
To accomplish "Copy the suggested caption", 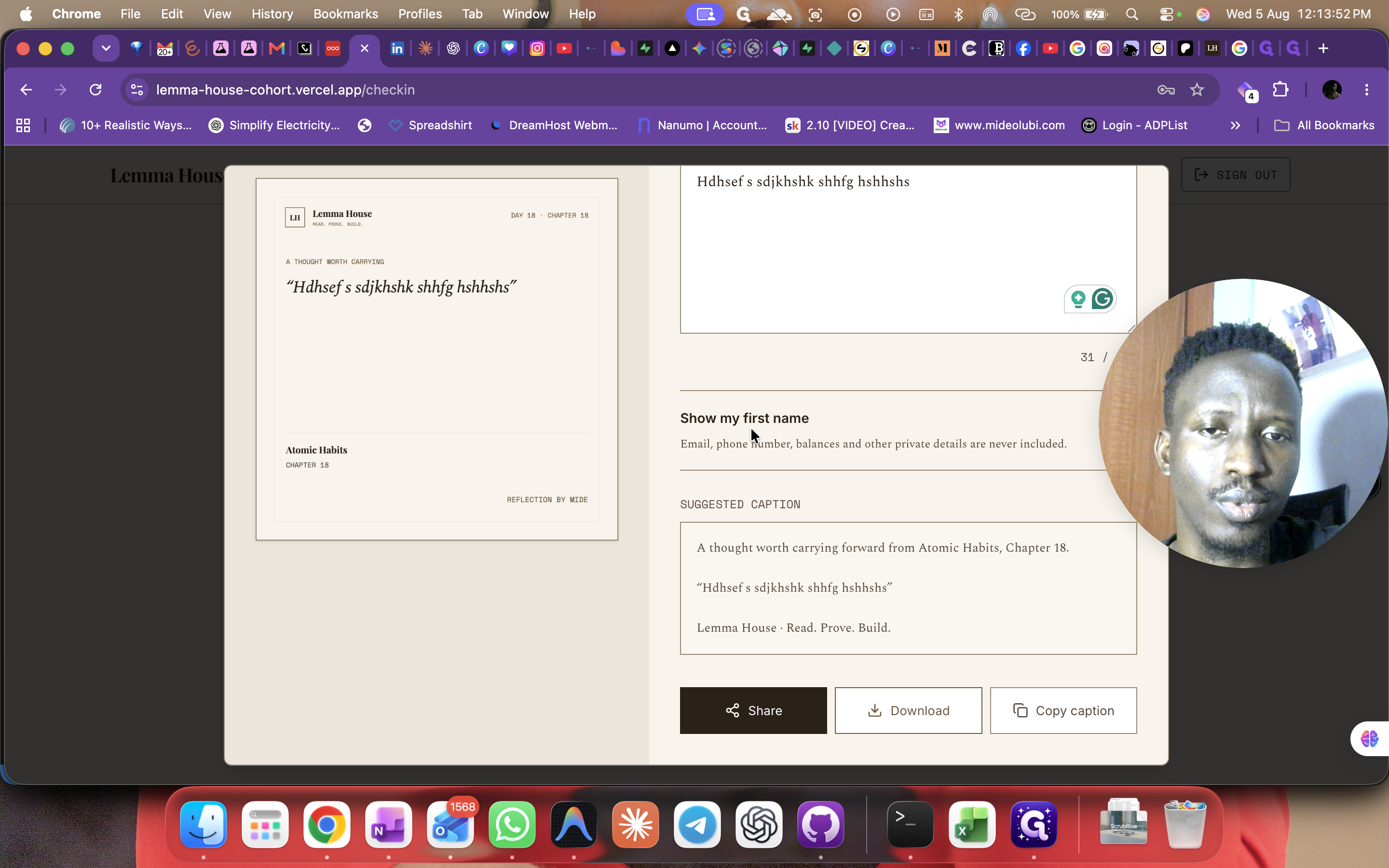I will click(1063, 710).
